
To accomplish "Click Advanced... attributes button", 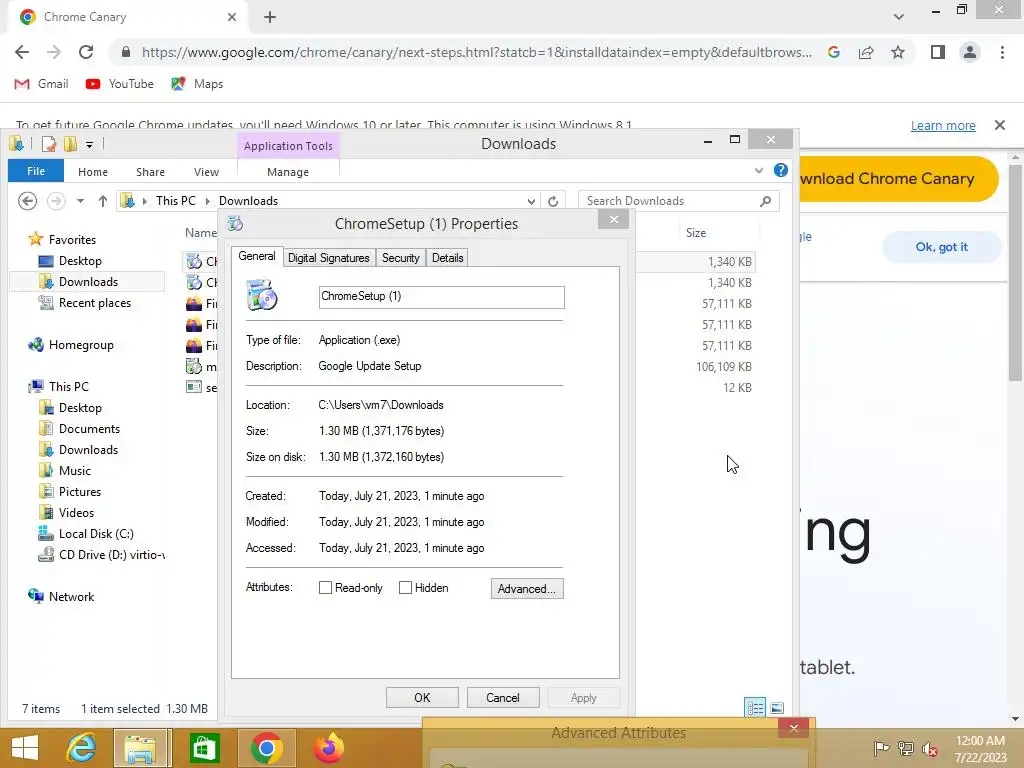I will coord(527,588).
